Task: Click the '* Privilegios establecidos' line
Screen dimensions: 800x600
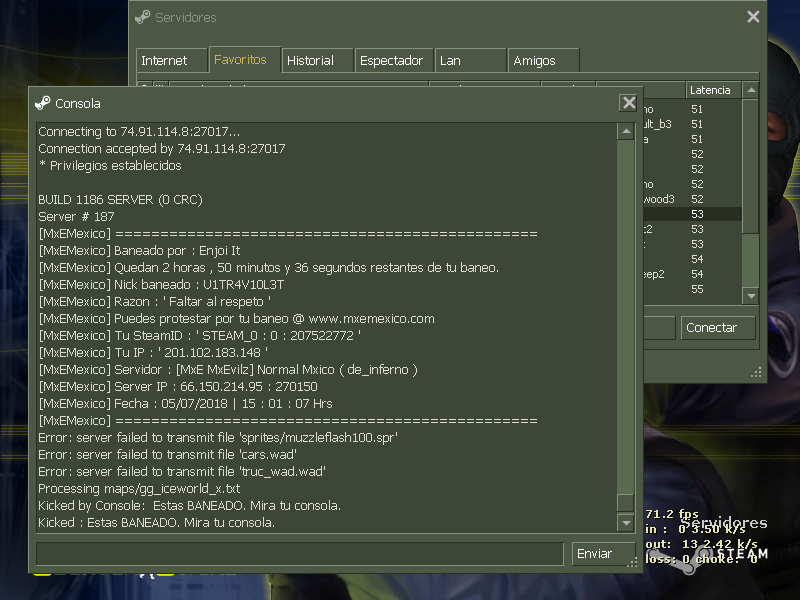Action: click(110, 165)
